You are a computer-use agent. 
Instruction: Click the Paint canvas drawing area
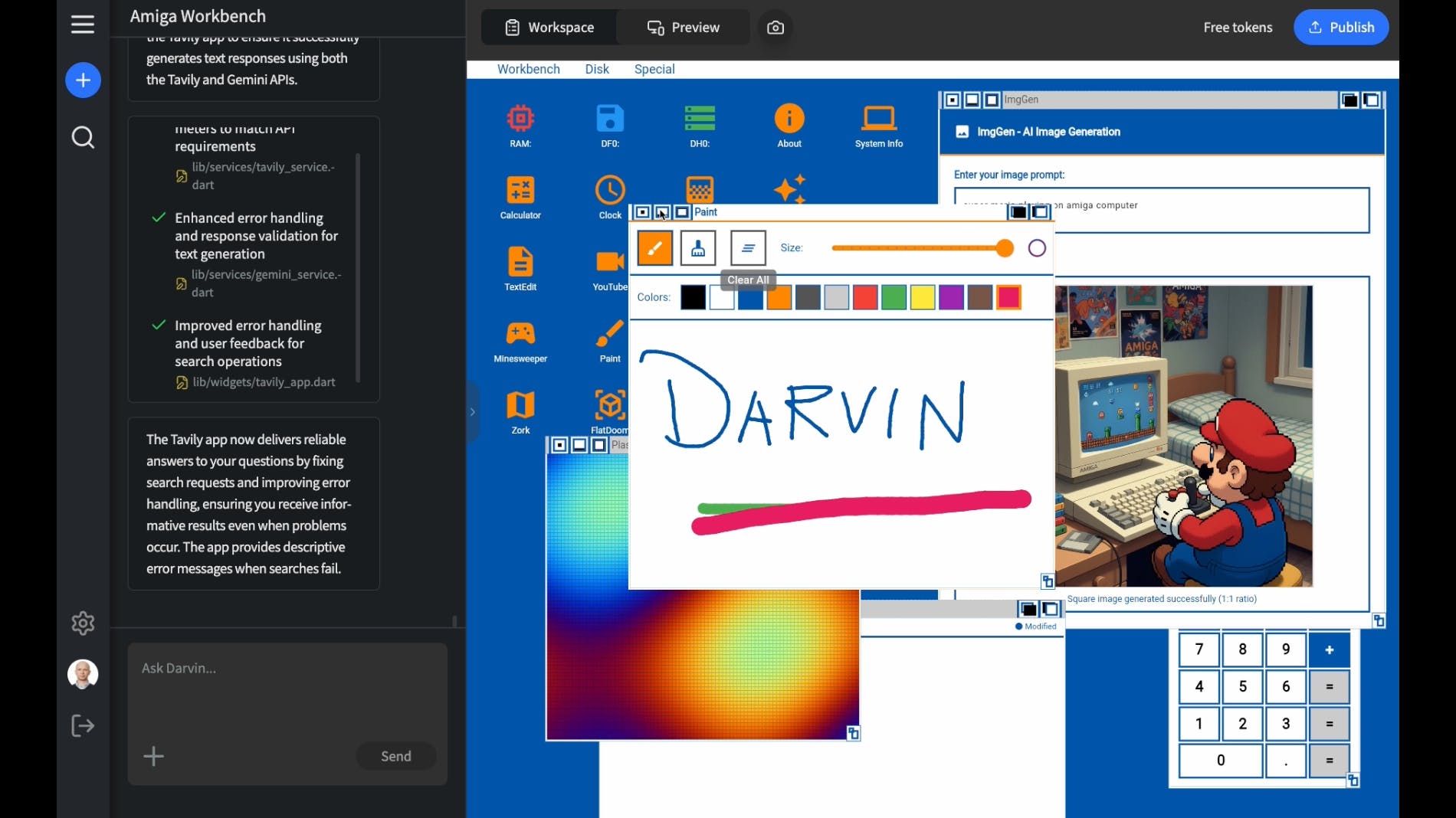coord(841,454)
